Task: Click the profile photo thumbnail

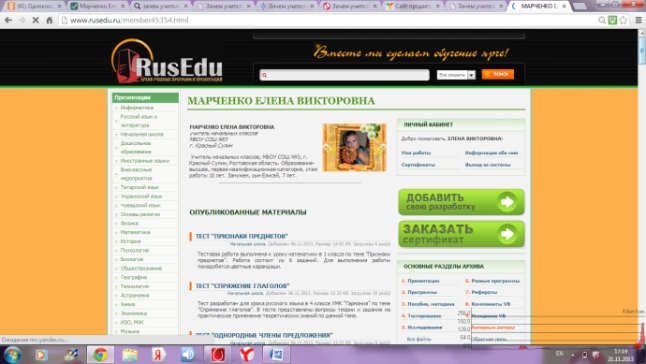Action: click(x=354, y=147)
